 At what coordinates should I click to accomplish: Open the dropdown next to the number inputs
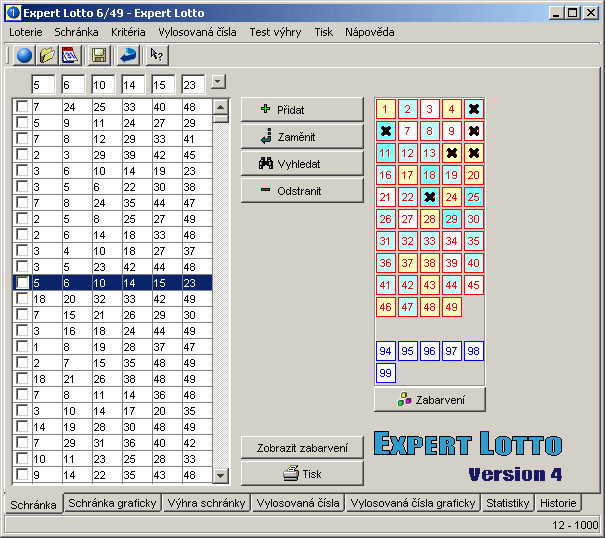[218, 82]
